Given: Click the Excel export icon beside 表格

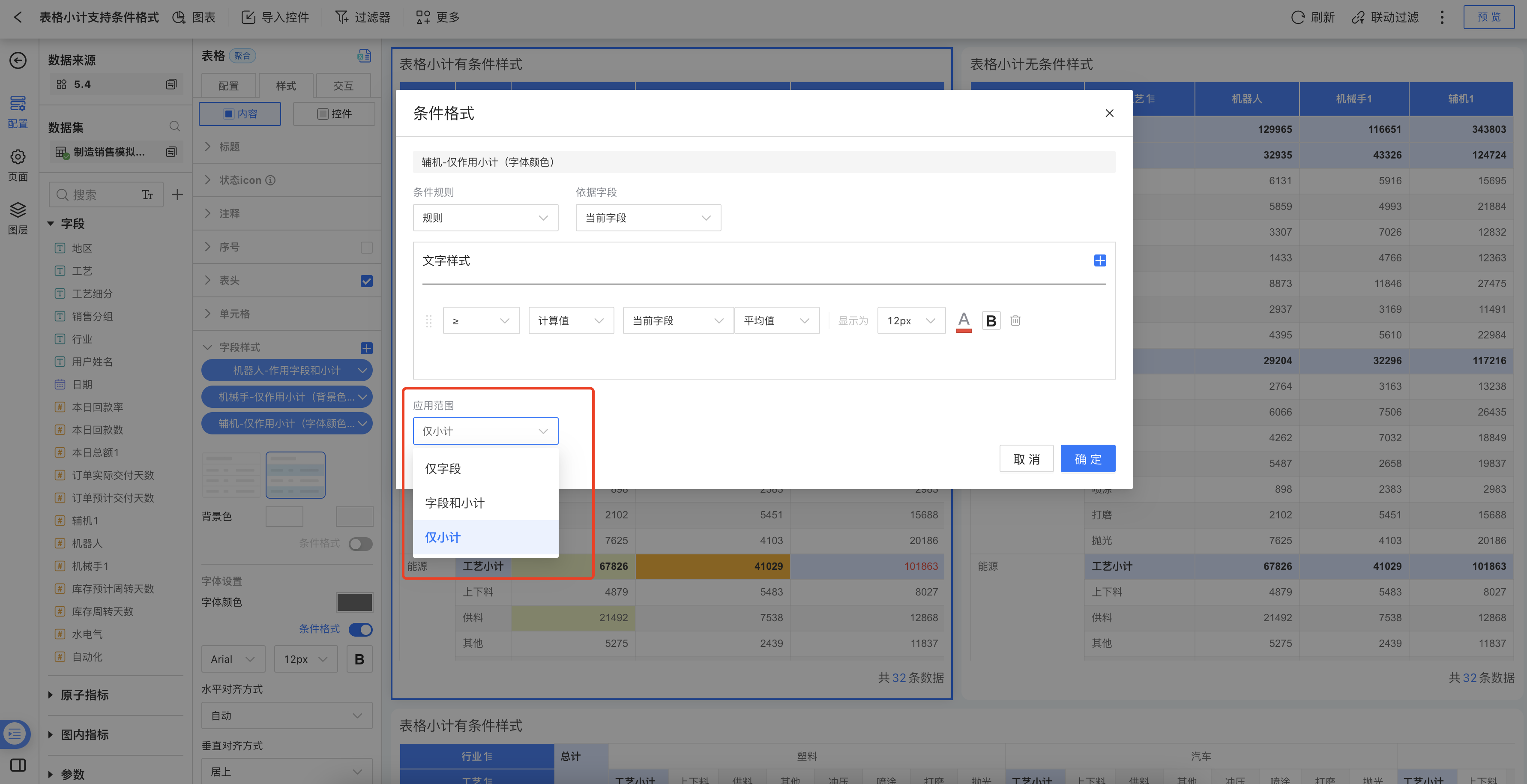Looking at the screenshot, I should (364, 56).
